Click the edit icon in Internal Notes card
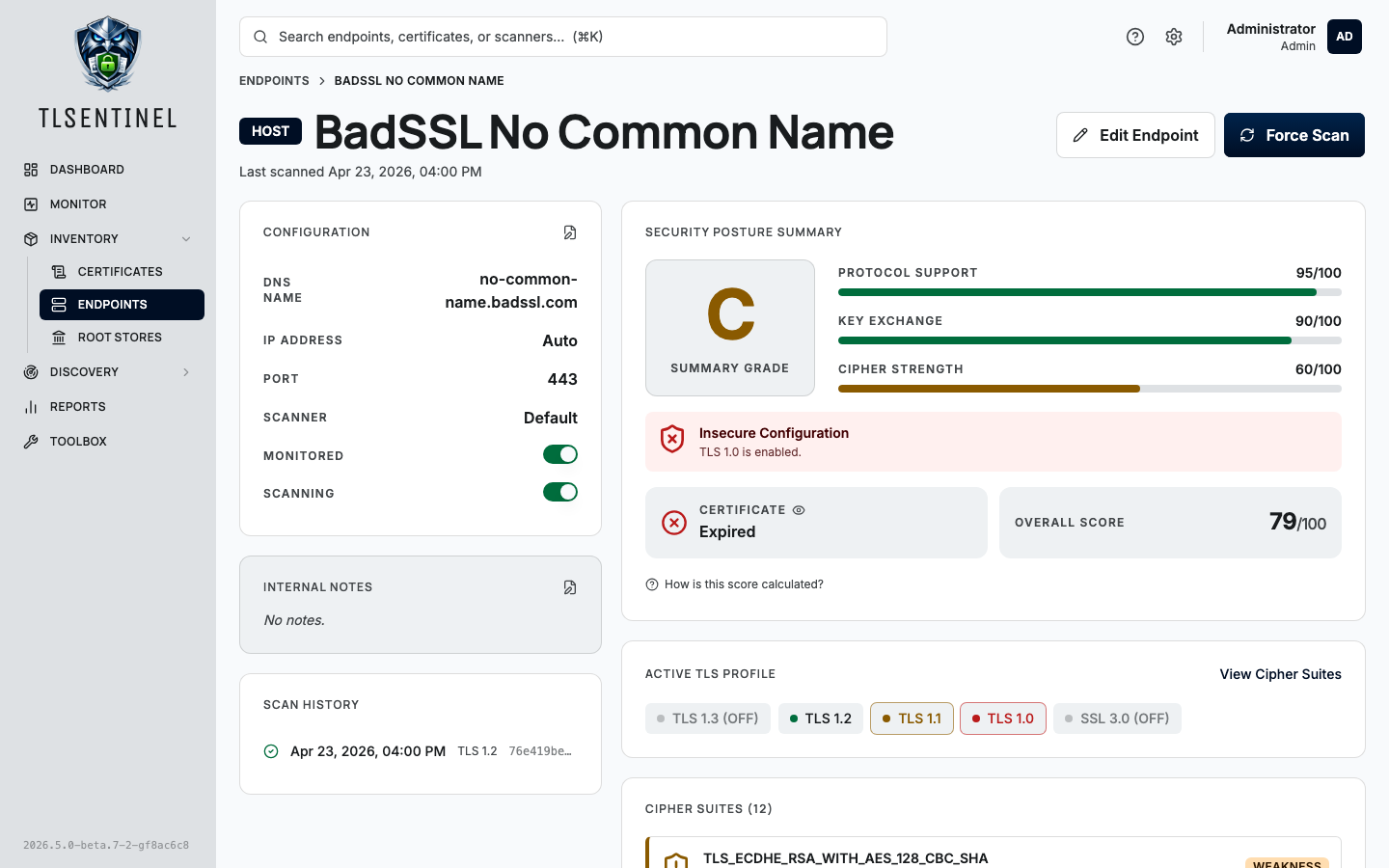Viewport: 1389px width, 868px height. click(x=570, y=587)
